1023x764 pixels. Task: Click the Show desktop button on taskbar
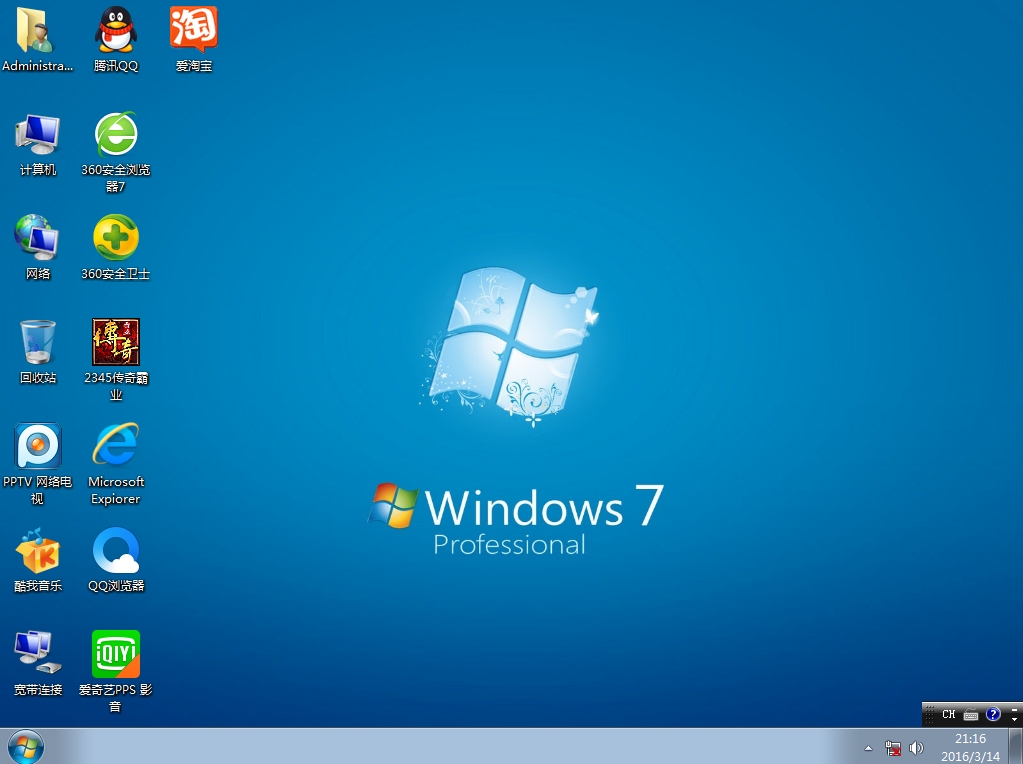coord(1015,746)
